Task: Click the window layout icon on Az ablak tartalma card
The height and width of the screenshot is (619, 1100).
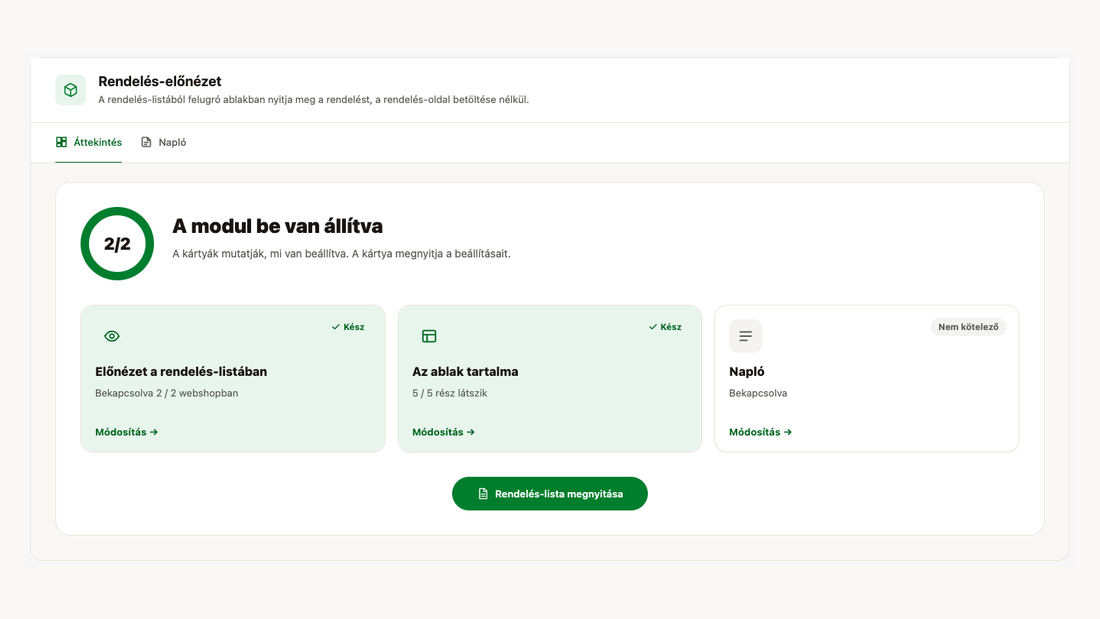Action: click(429, 336)
